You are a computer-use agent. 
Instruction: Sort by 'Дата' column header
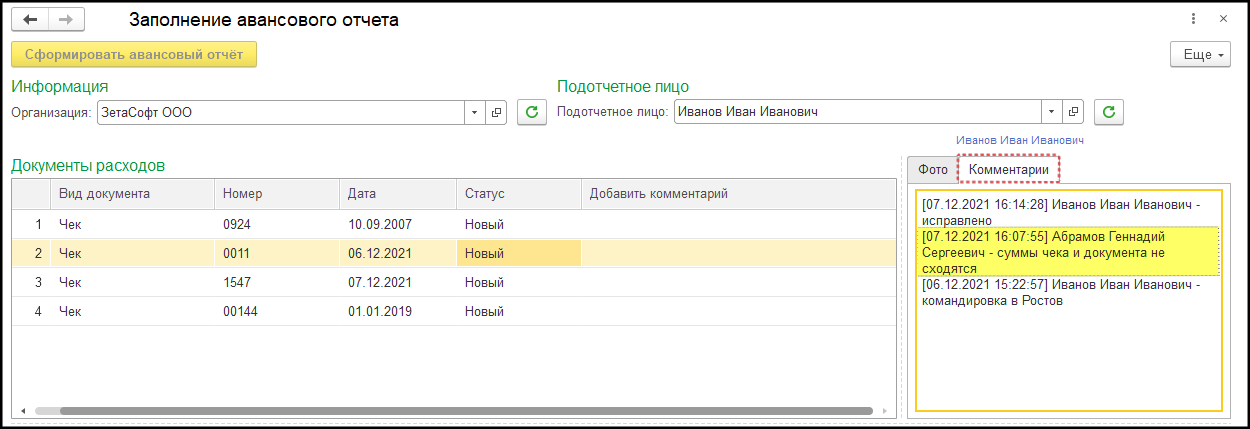(x=399, y=194)
